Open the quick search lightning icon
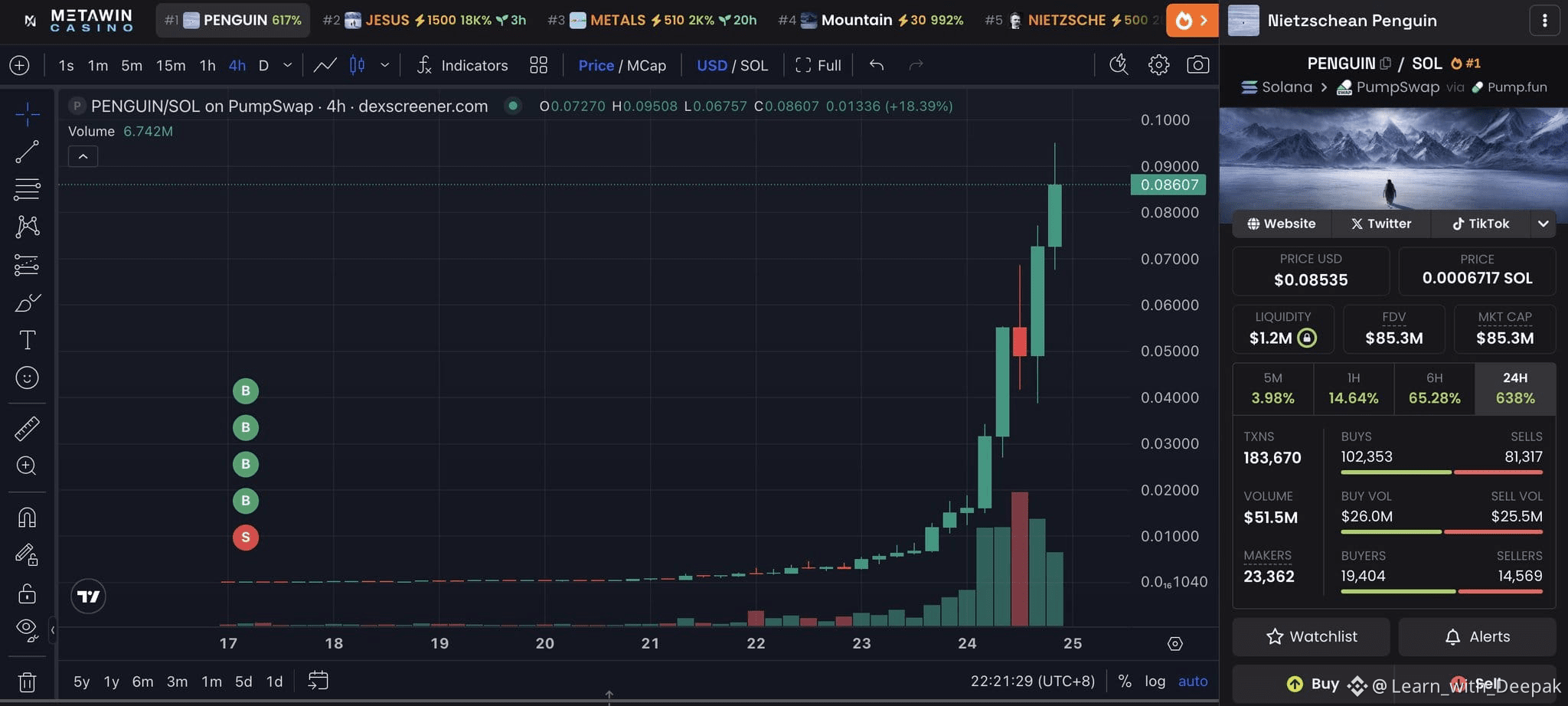Screen dimensions: 1568x706 pyautogui.click(x=1119, y=65)
